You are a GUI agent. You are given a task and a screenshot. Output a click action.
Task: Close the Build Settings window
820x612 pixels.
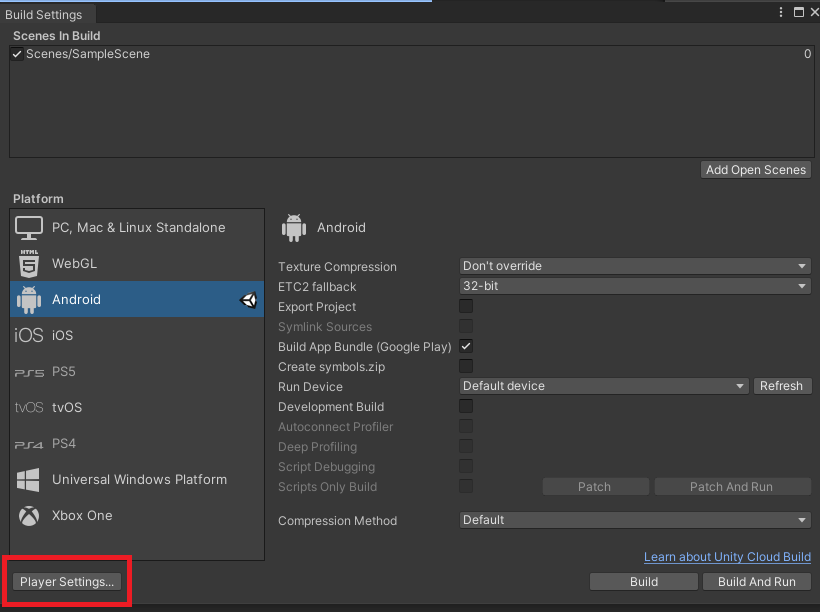[x=814, y=12]
